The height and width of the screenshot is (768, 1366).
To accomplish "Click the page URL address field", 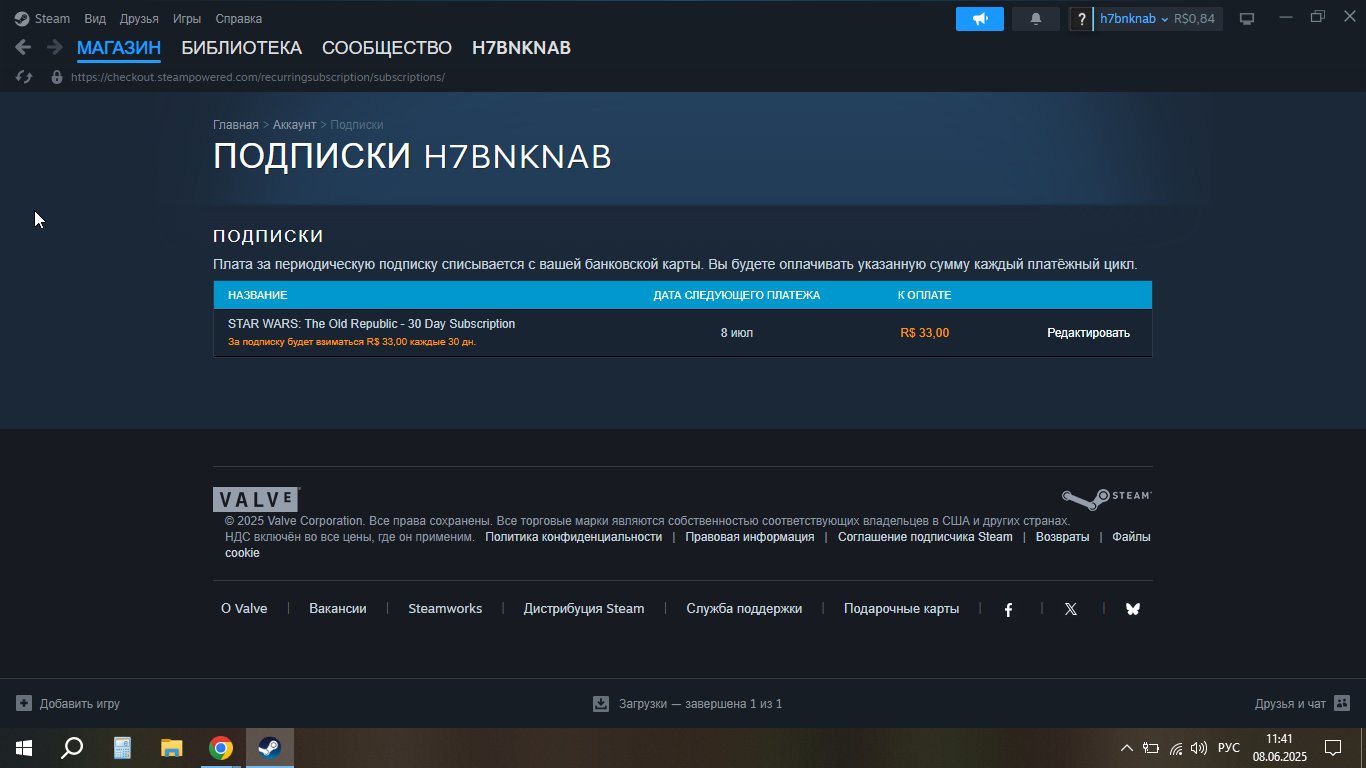I will pos(258,77).
